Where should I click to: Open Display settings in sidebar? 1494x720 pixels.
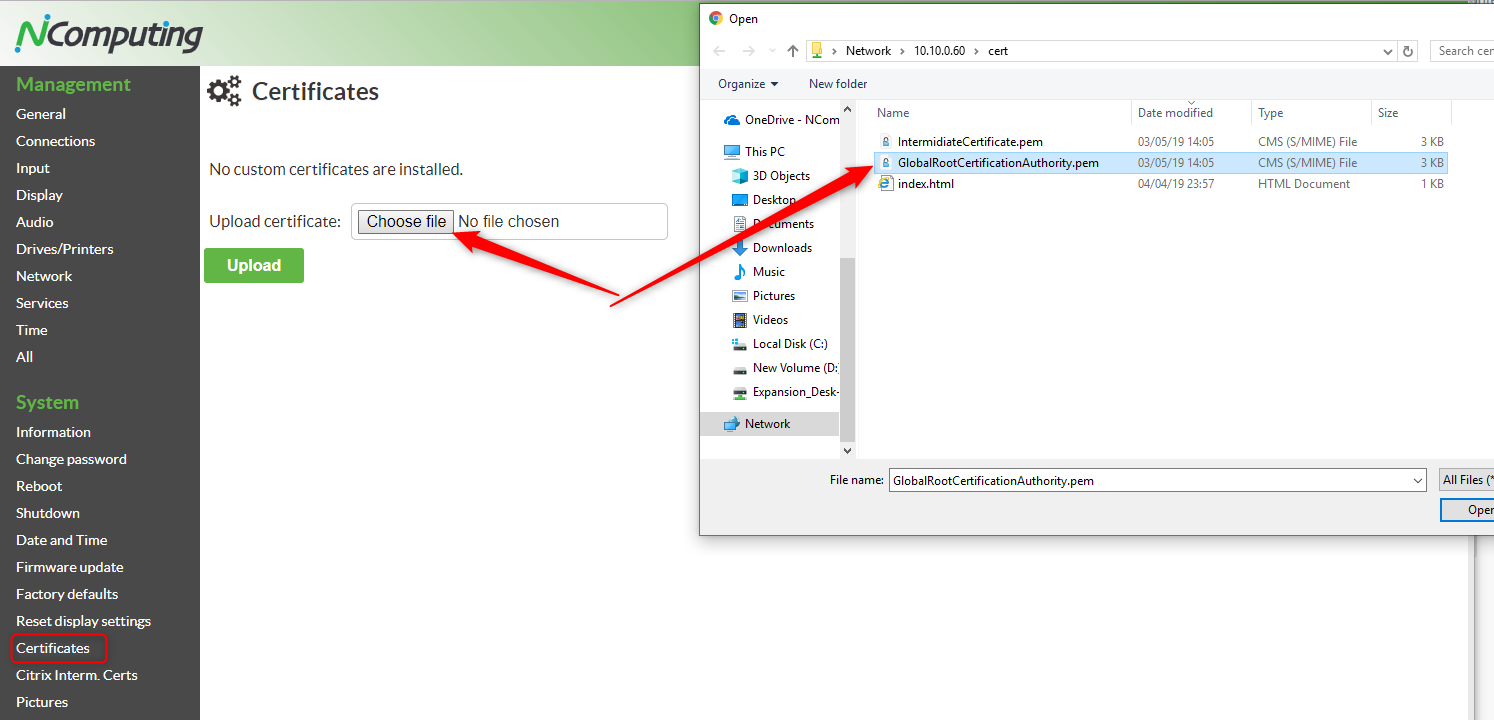pyautogui.click(x=39, y=195)
